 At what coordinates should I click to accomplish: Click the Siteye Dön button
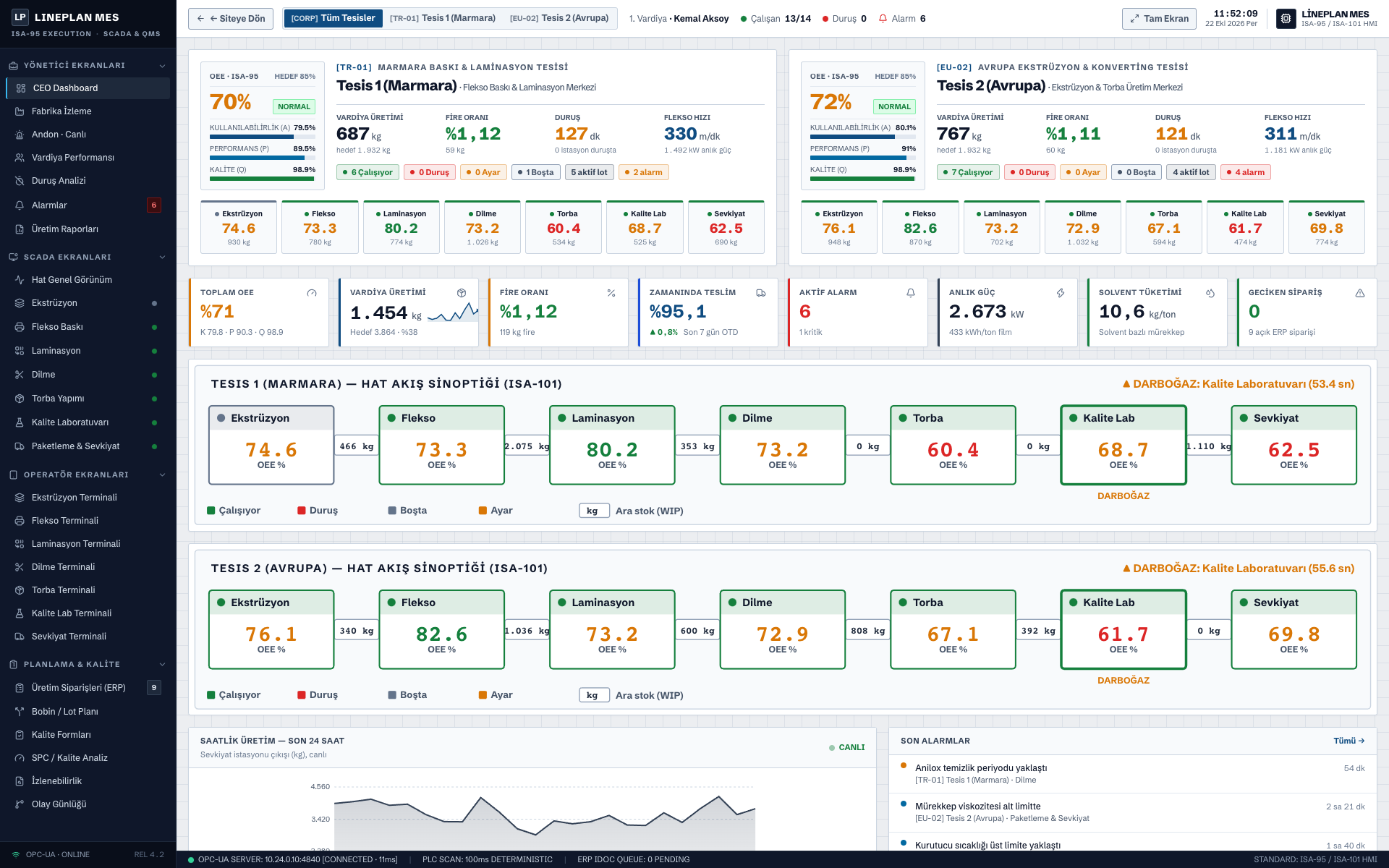coord(231,19)
